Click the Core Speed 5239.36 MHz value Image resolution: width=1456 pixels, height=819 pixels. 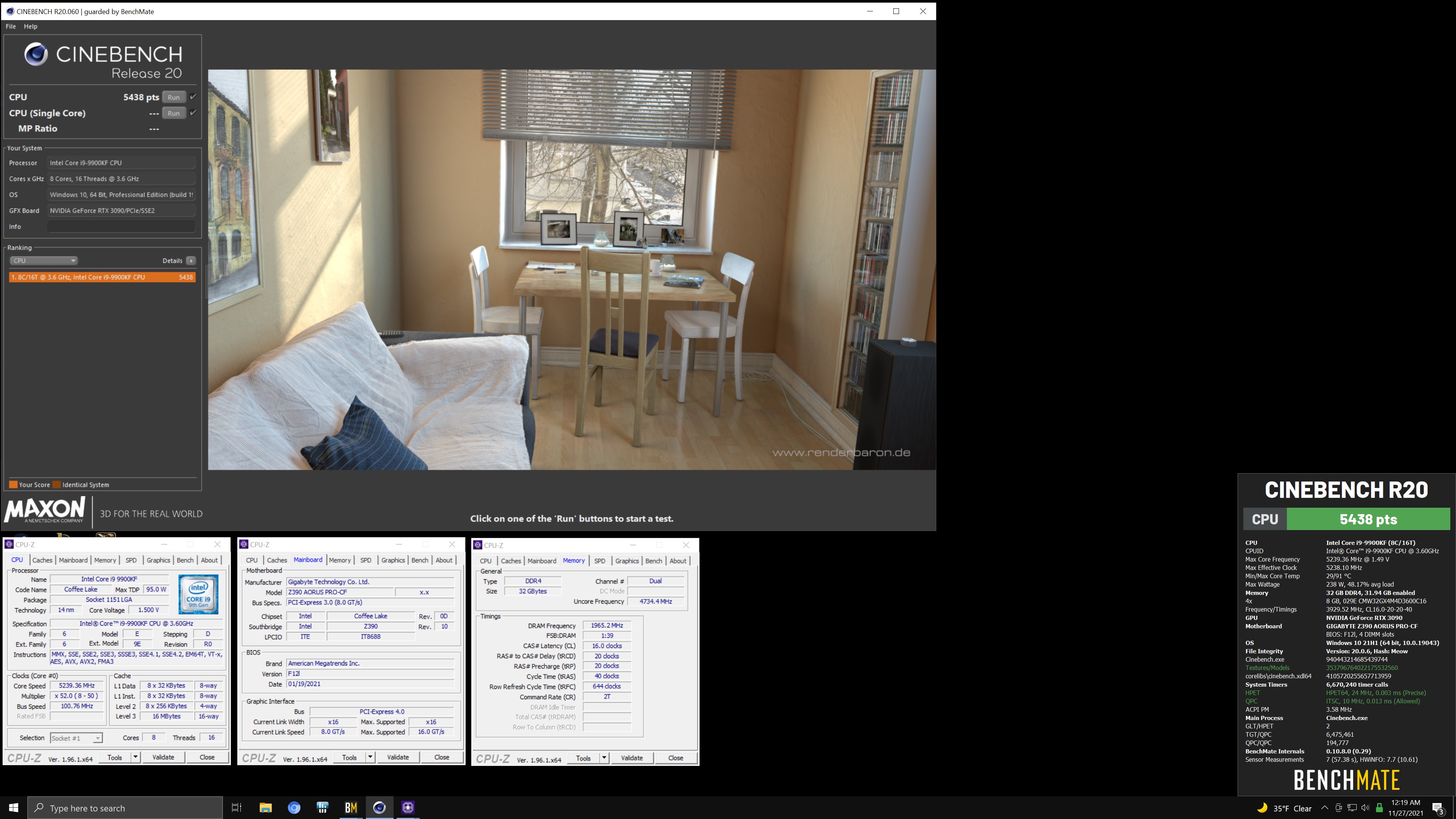(77, 686)
